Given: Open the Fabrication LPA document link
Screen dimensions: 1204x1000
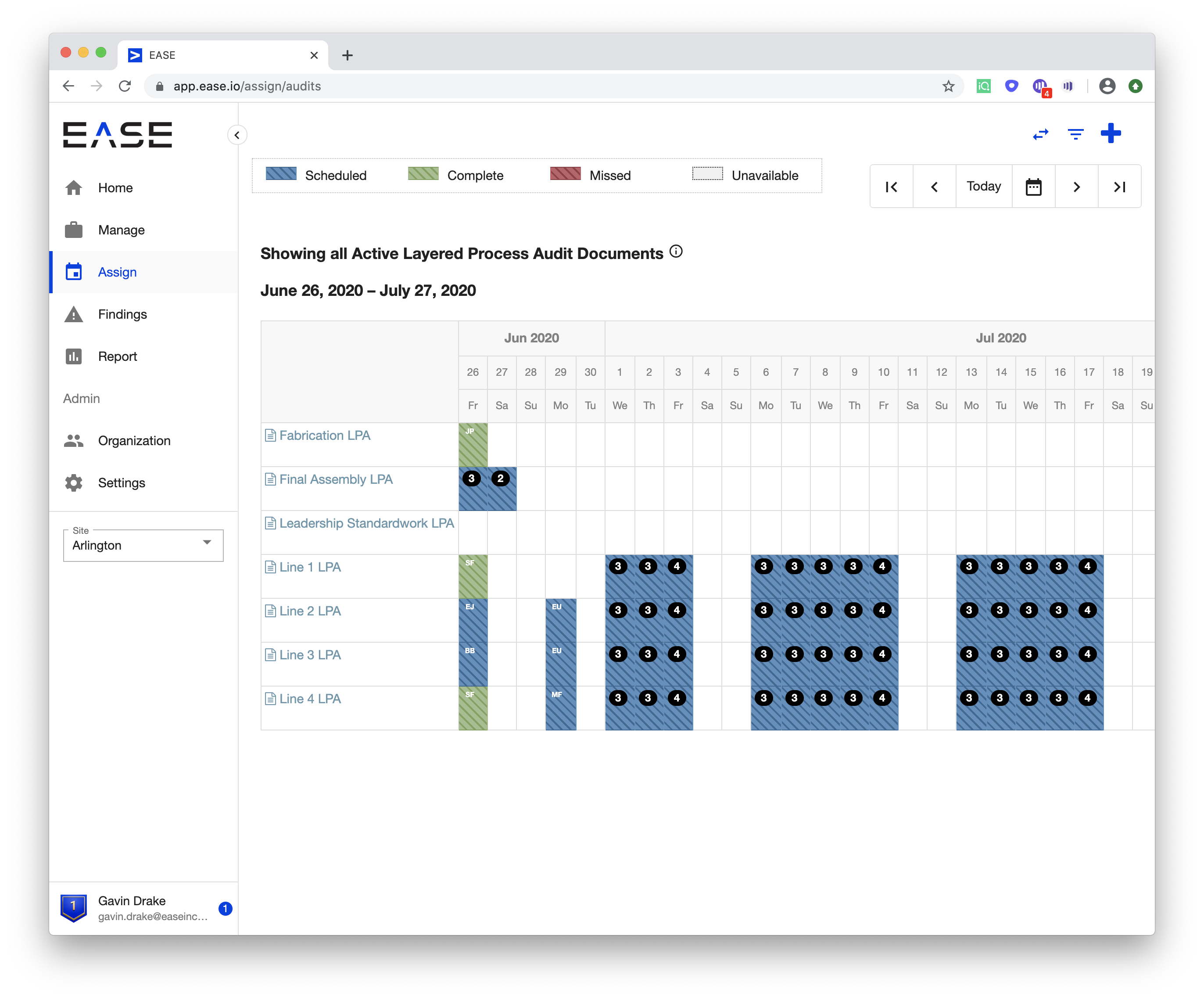Looking at the screenshot, I should click(325, 435).
